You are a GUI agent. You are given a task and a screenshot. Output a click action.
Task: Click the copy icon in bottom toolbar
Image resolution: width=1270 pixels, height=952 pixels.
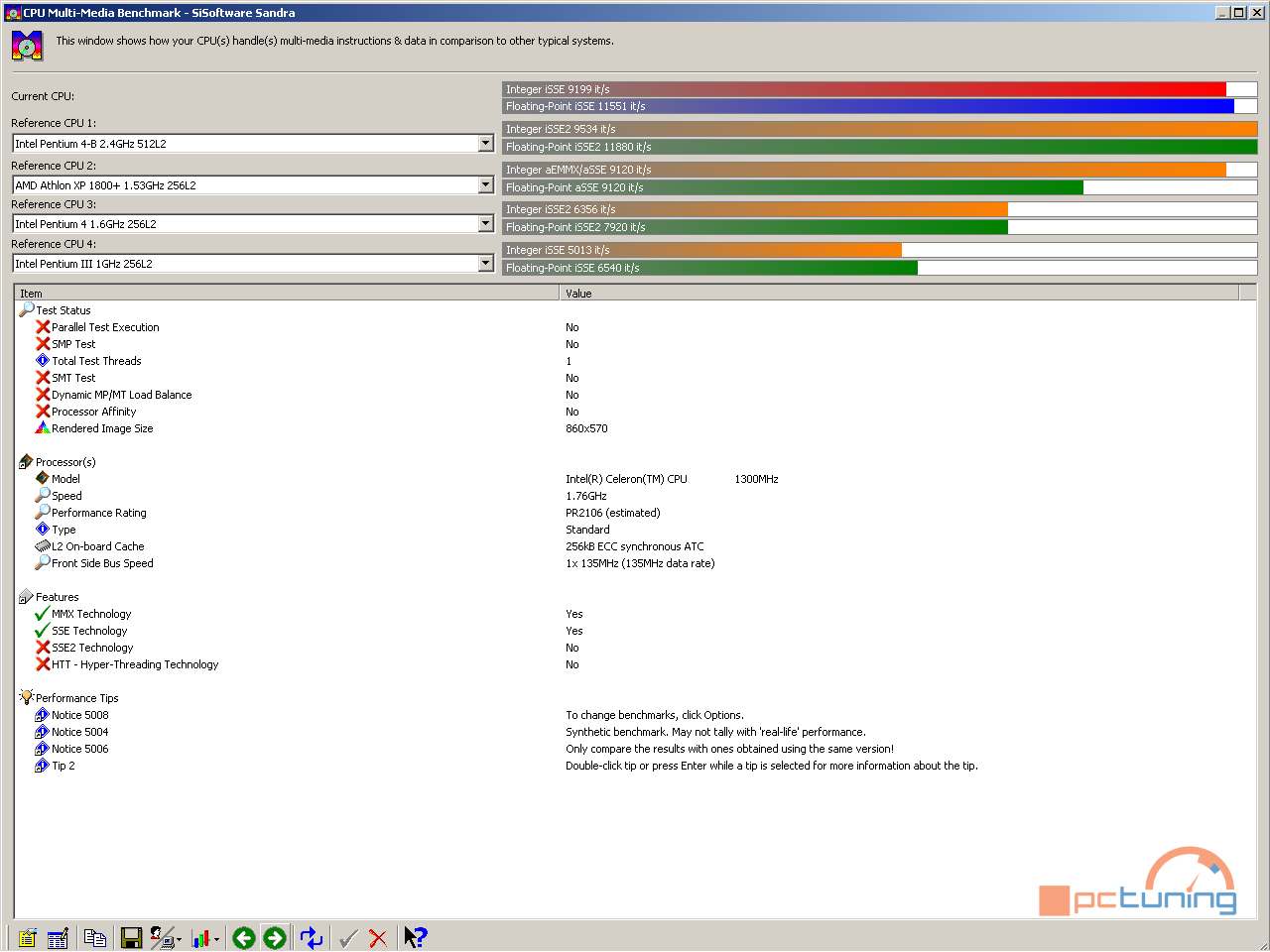click(95, 938)
